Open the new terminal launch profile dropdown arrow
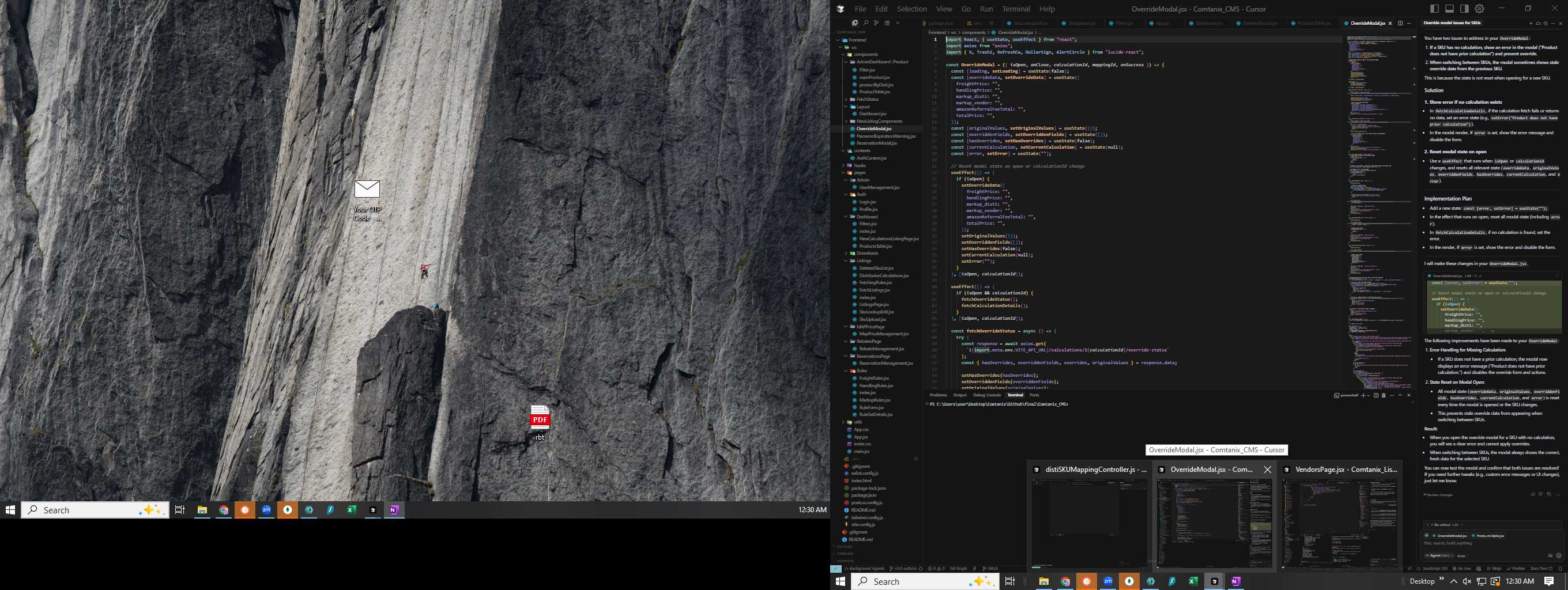Image resolution: width=1568 pixels, height=590 pixels. pos(1369,395)
